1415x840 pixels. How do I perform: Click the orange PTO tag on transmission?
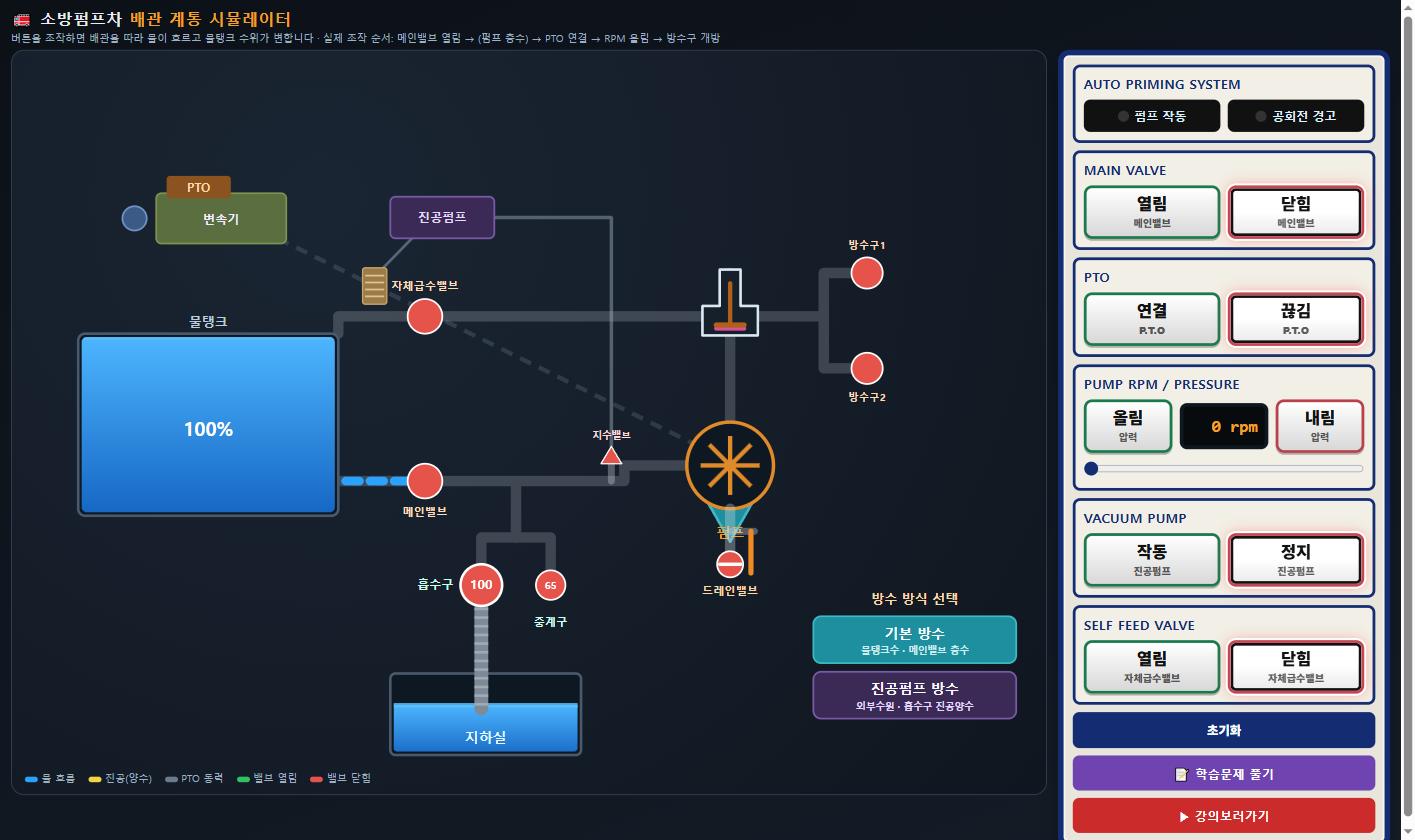pyautogui.click(x=198, y=187)
